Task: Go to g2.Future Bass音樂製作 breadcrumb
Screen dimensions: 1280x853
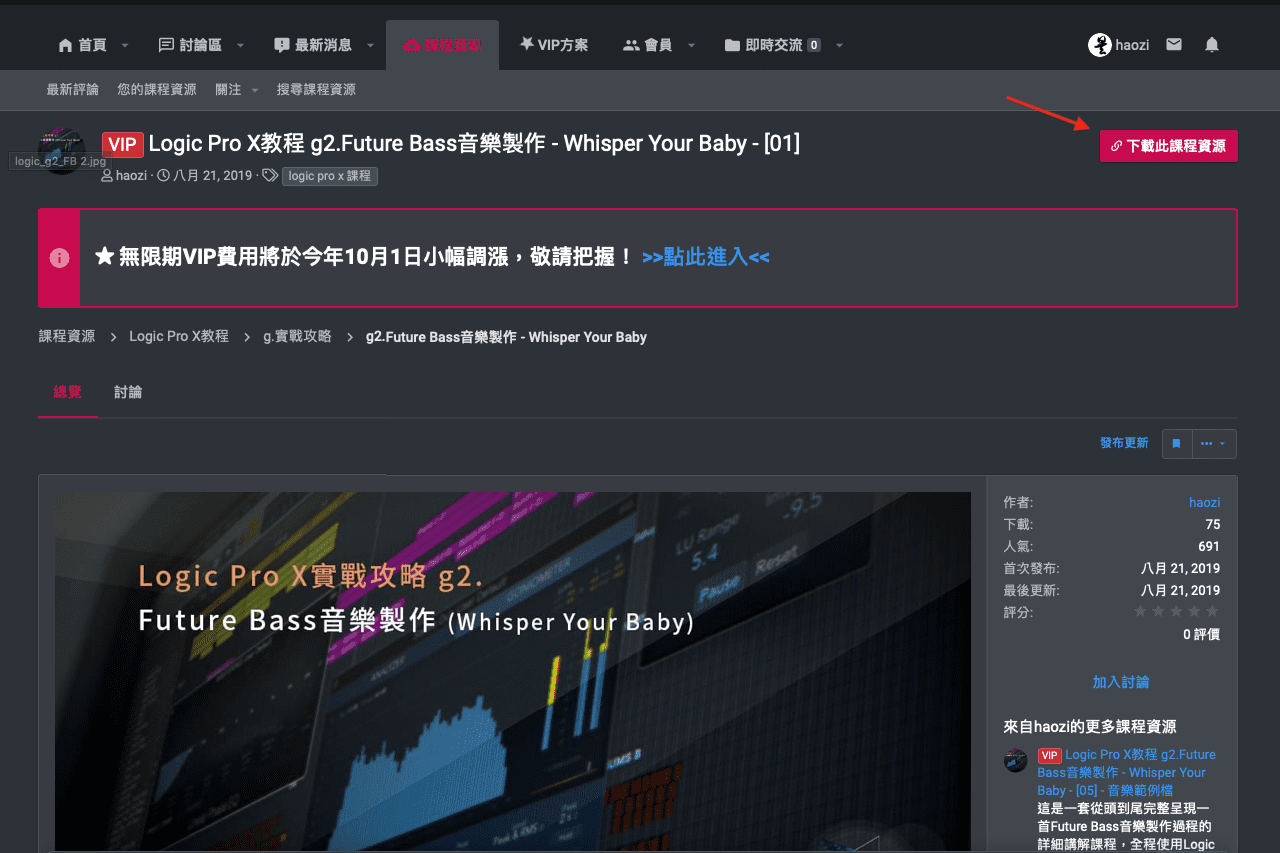Action: coord(506,337)
